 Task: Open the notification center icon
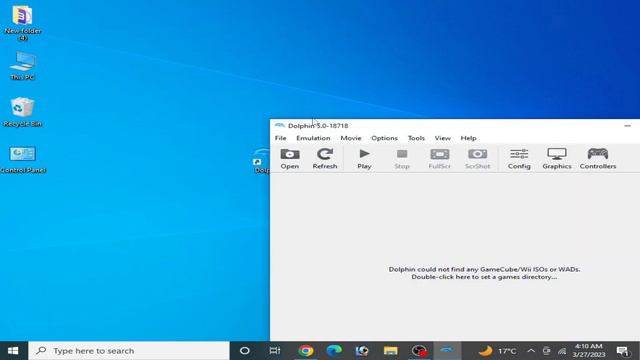(623, 351)
